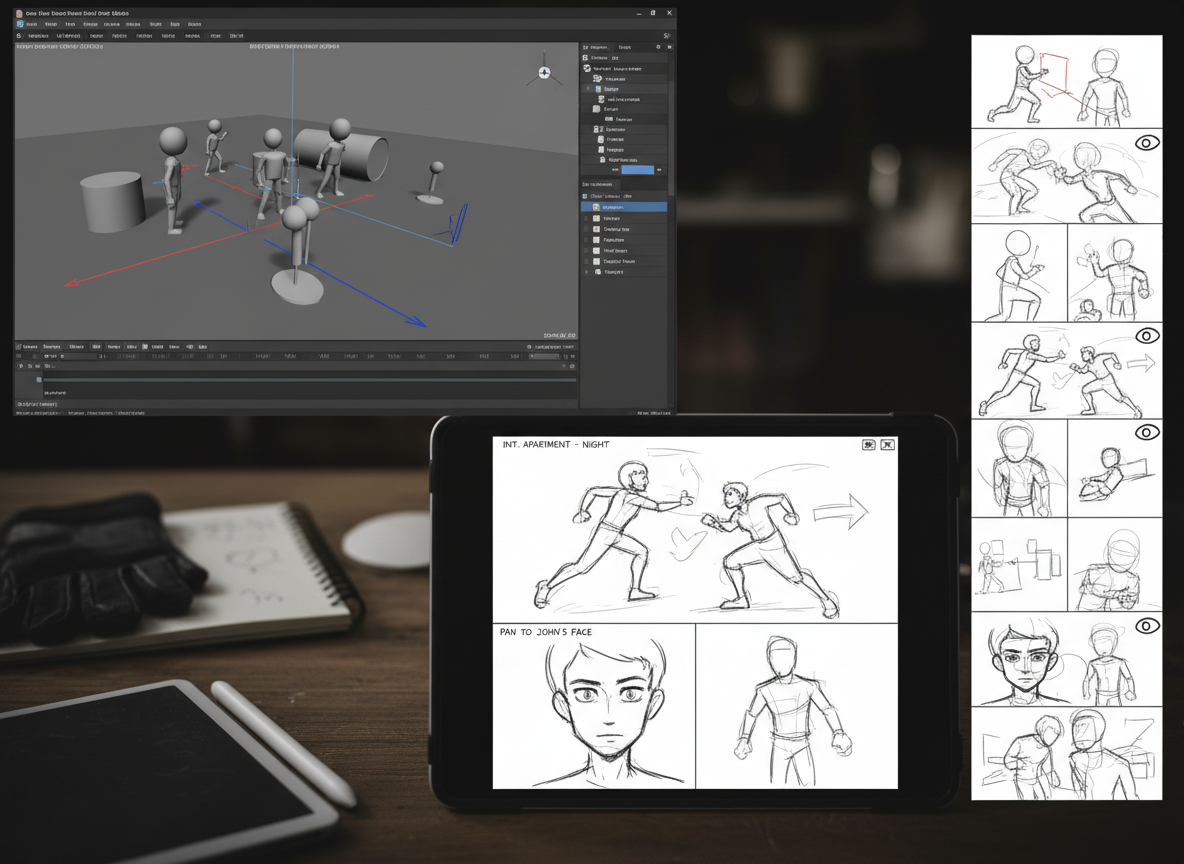Image resolution: width=1184 pixels, height=864 pixels.
Task: Click the long horizontal timeline track bar
Action: point(310,380)
